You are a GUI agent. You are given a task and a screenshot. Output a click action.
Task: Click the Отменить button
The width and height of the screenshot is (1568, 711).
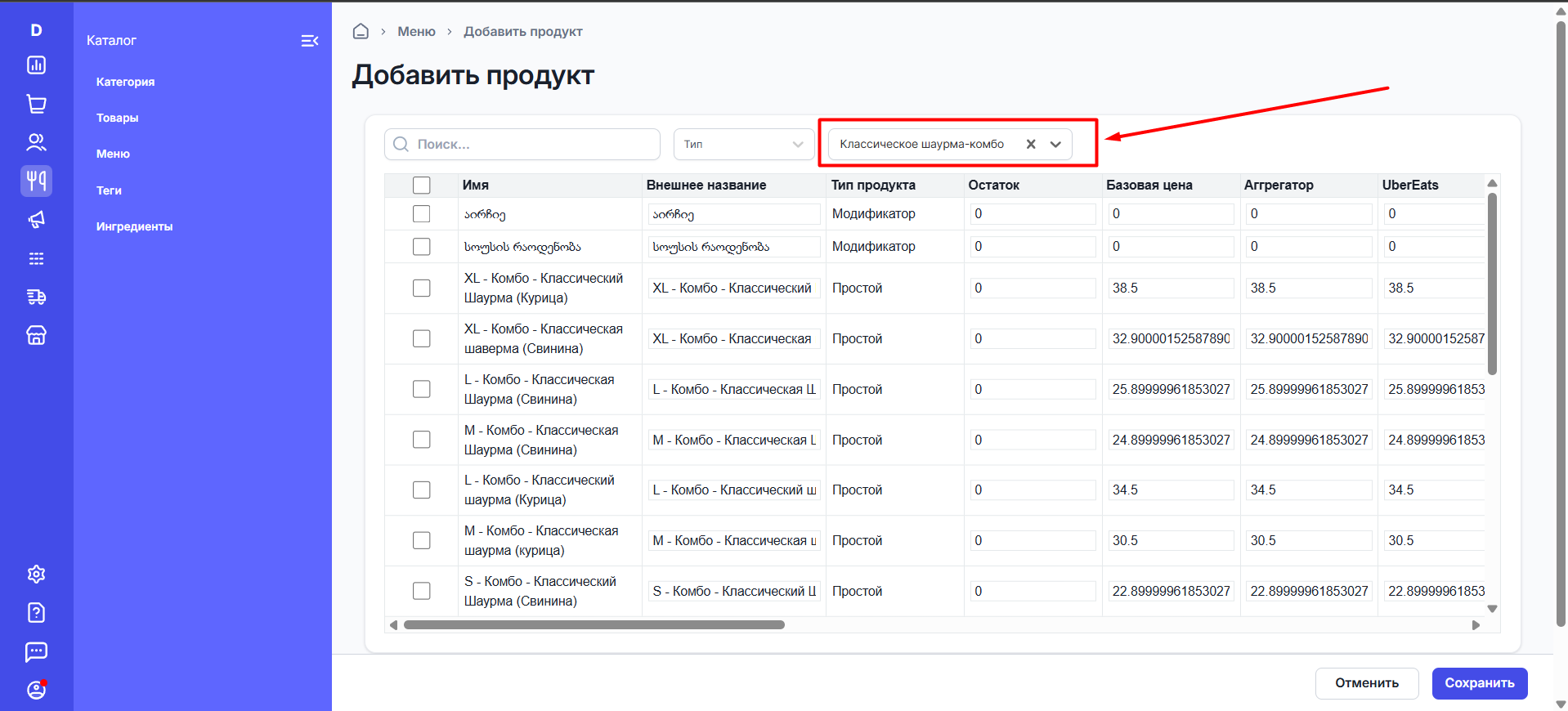pyautogui.click(x=1366, y=683)
